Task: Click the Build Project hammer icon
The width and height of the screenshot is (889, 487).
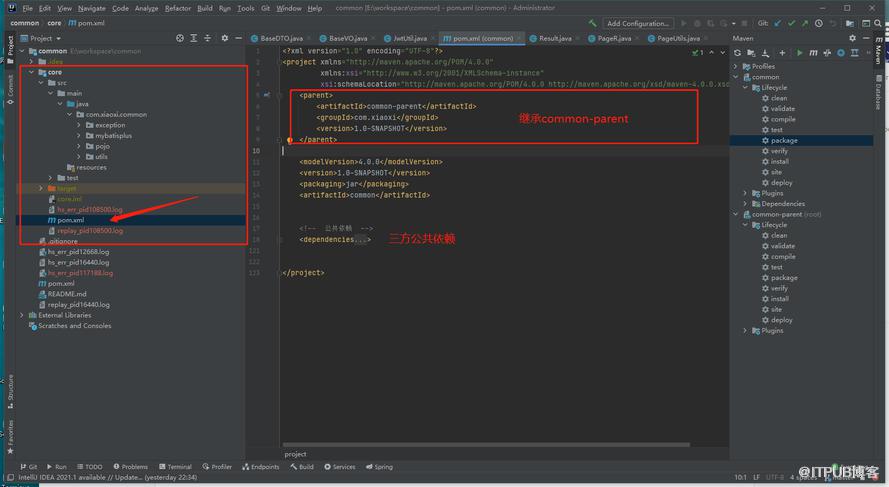Action: 592,23
